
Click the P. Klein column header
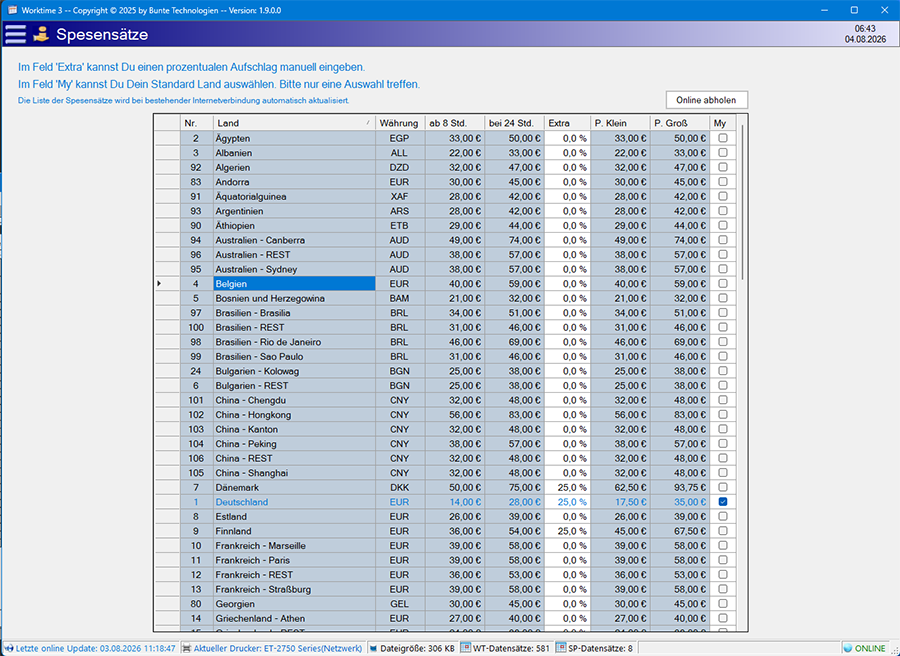pos(620,123)
